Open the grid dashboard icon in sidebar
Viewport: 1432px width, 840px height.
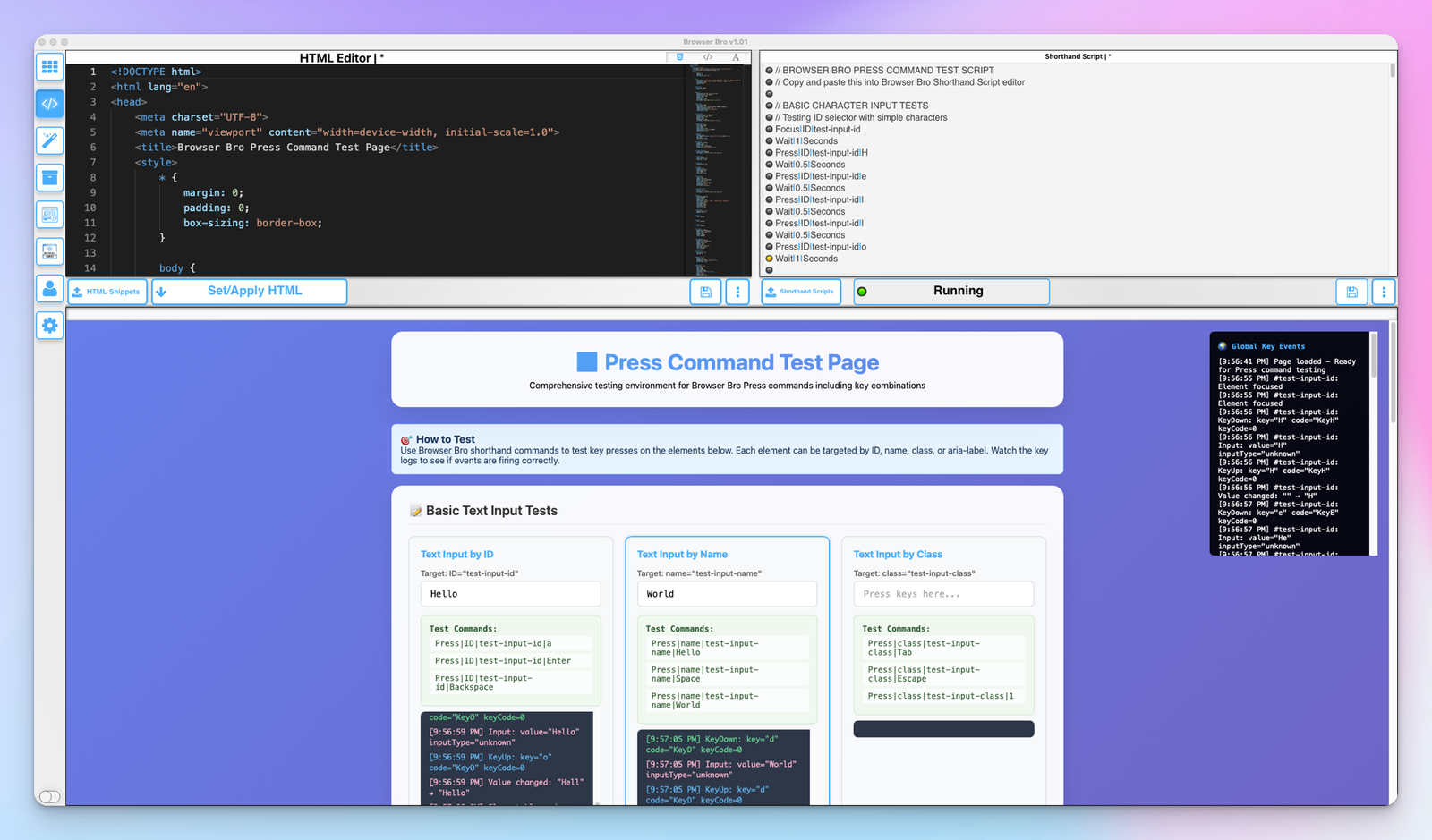click(50, 67)
